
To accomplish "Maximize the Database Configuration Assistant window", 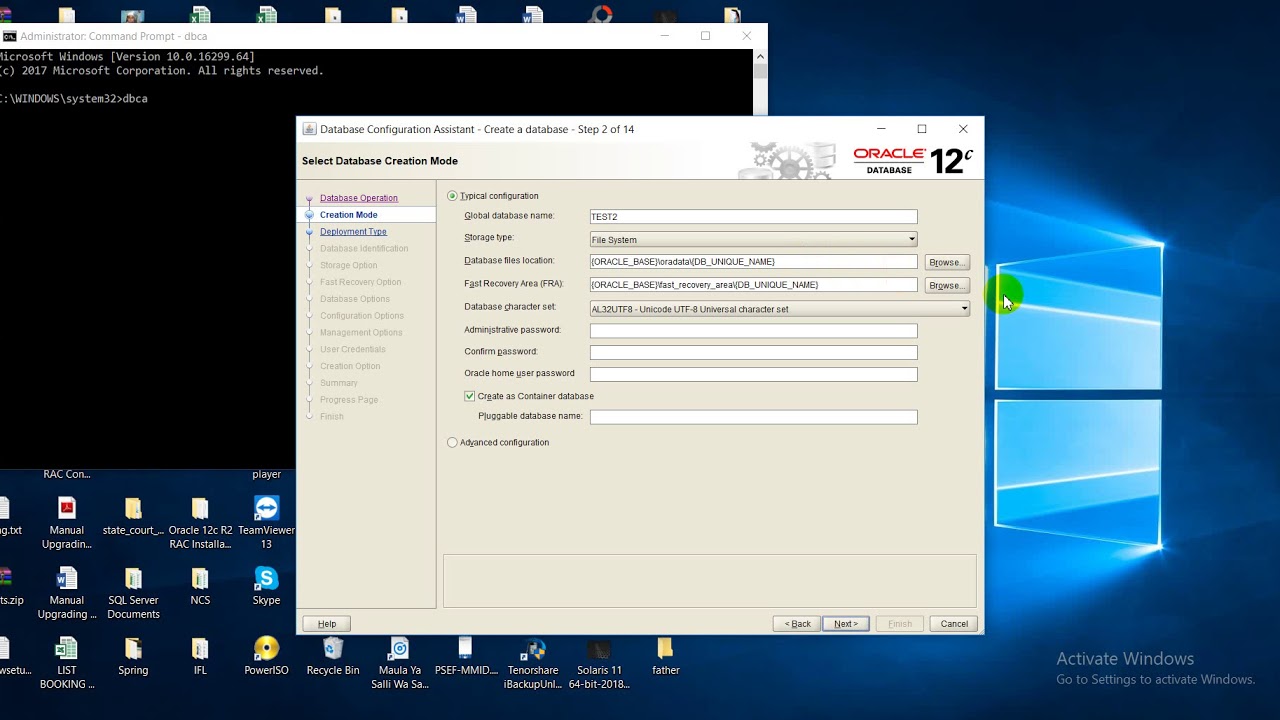I will pos(922,129).
